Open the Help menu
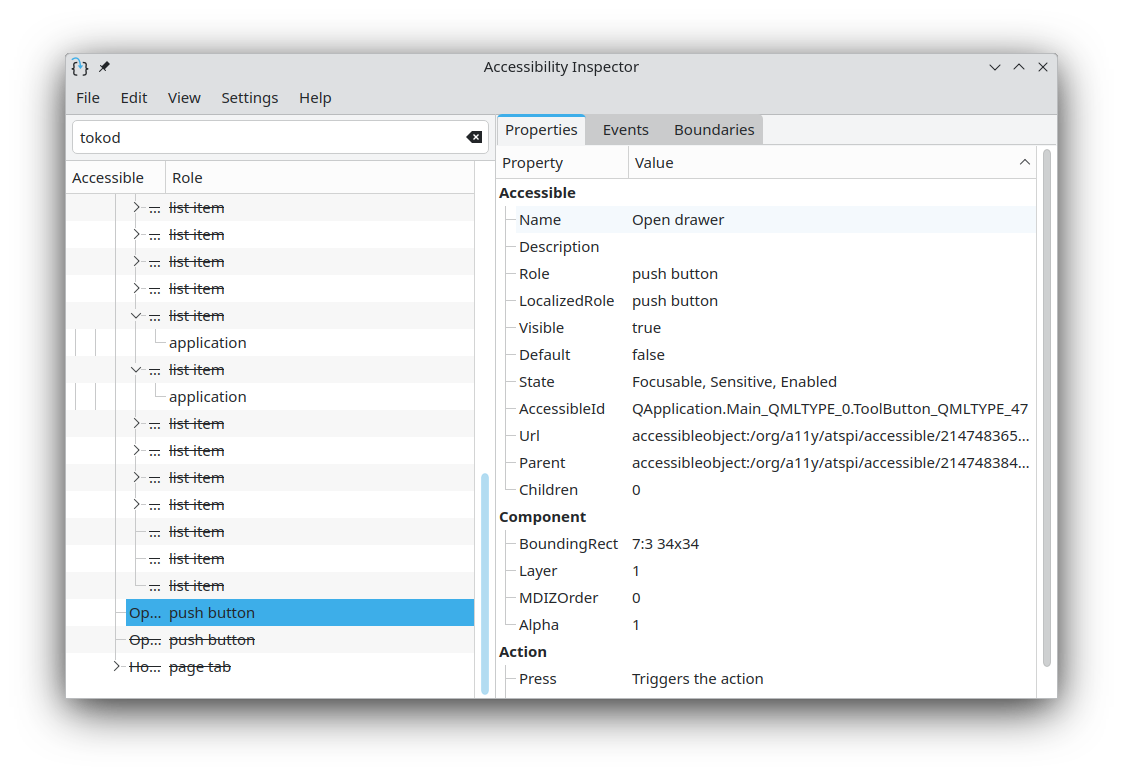 click(315, 98)
